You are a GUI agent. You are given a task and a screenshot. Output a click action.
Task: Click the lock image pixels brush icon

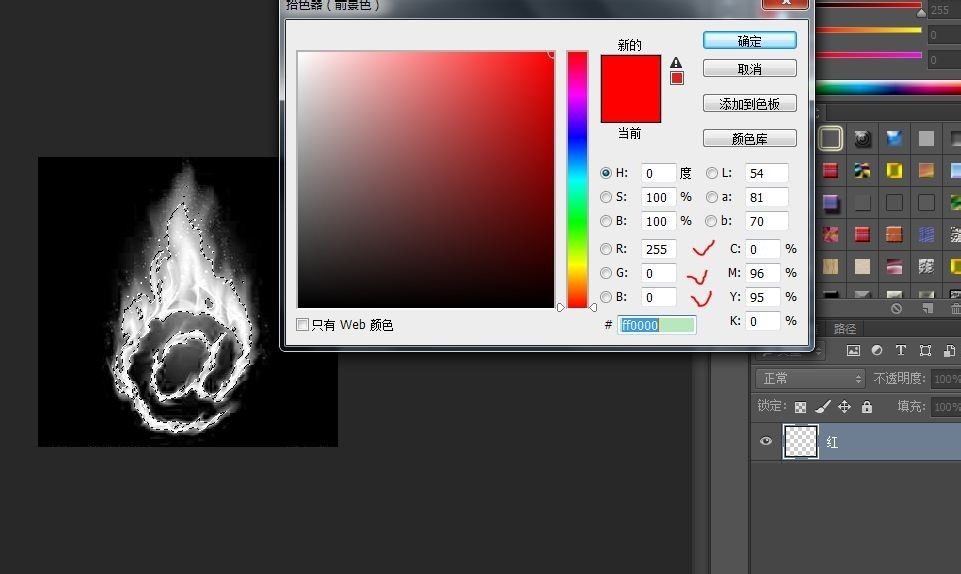(822, 407)
